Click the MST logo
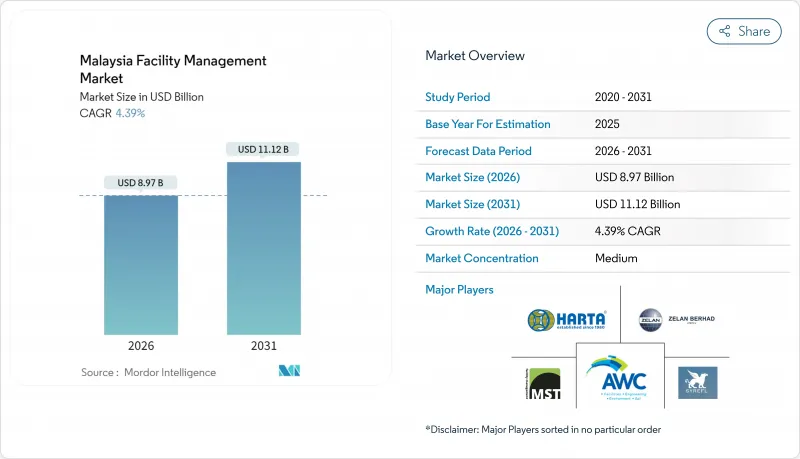 [541, 383]
